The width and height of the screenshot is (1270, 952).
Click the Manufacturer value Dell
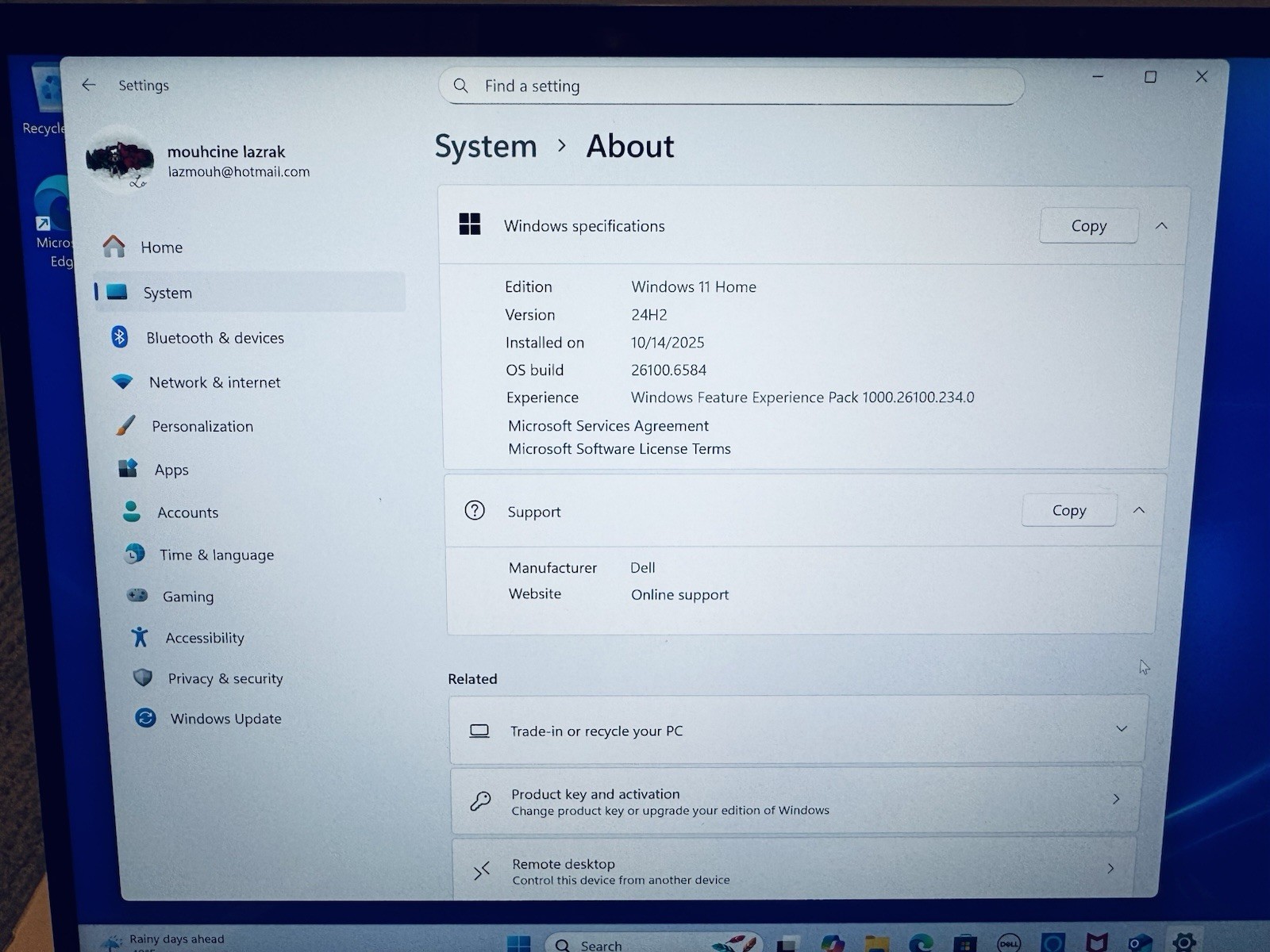pyautogui.click(x=643, y=568)
